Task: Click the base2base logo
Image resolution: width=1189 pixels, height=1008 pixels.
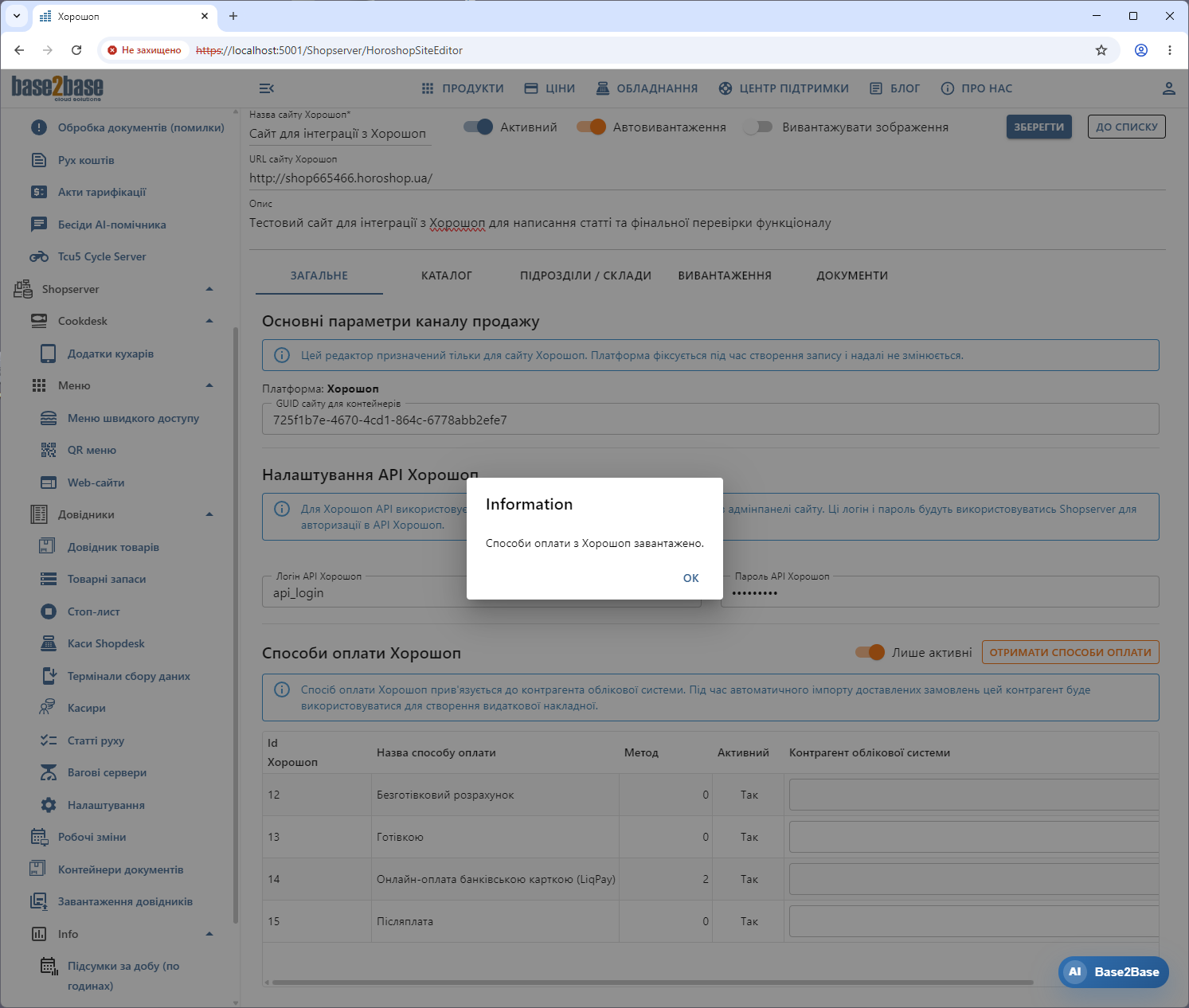Action: pyautogui.click(x=57, y=88)
